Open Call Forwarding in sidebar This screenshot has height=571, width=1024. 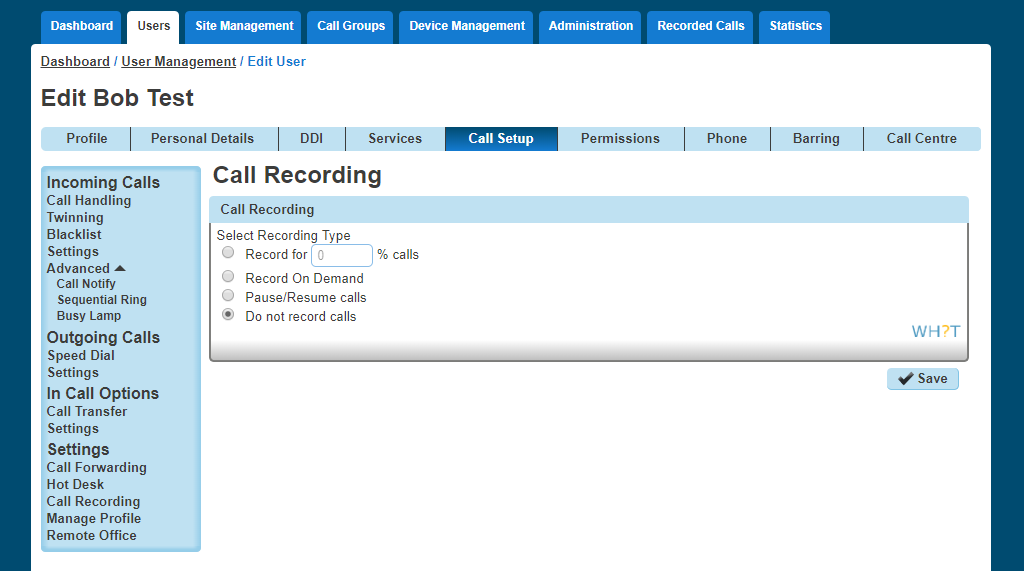pyautogui.click(x=97, y=468)
